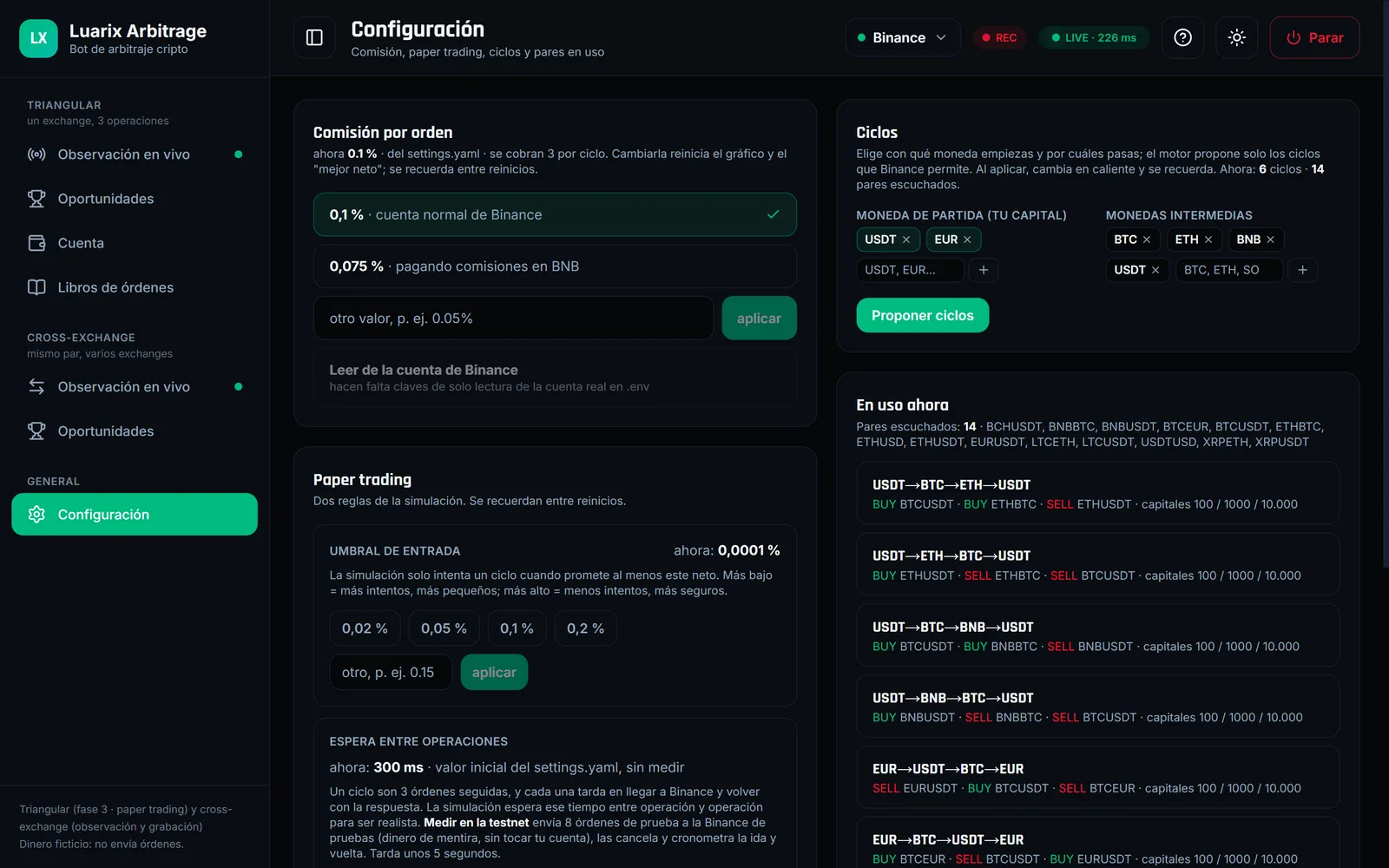Switch theme with the sun icon

(x=1237, y=37)
